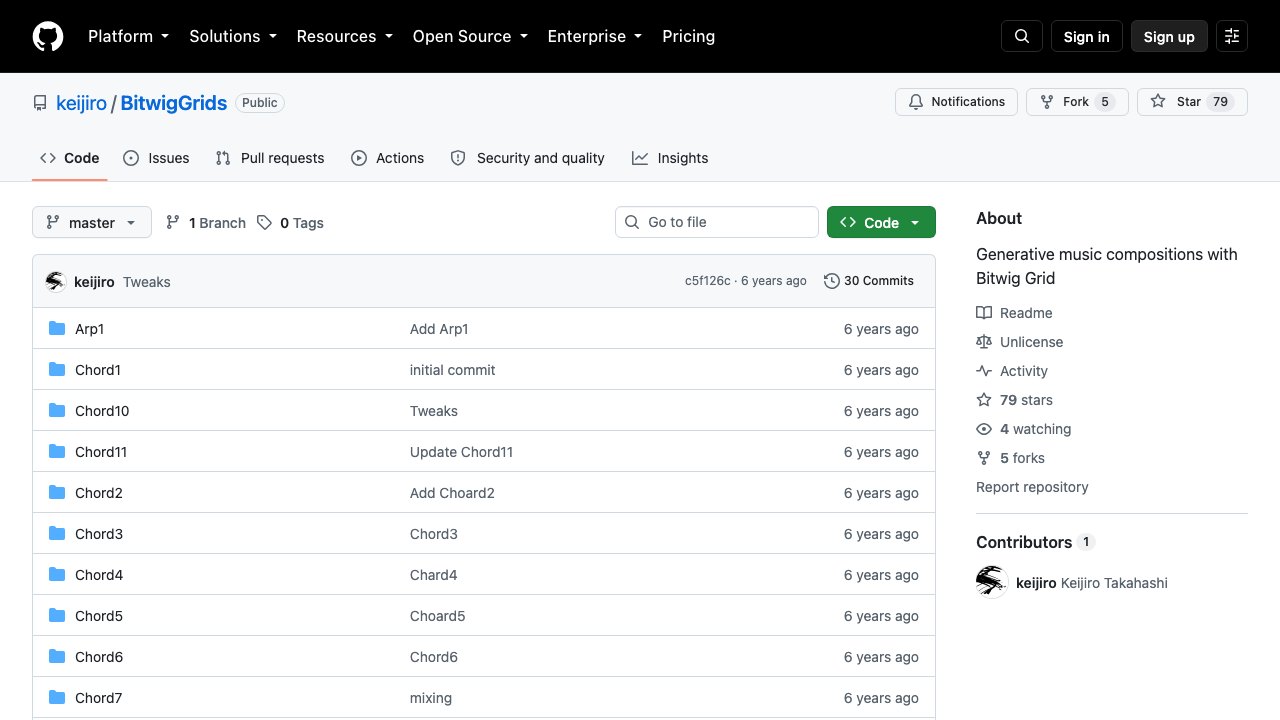View the 1 Branch link
The height and width of the screenshot is (720, 1280).
[x=206, y=223]
